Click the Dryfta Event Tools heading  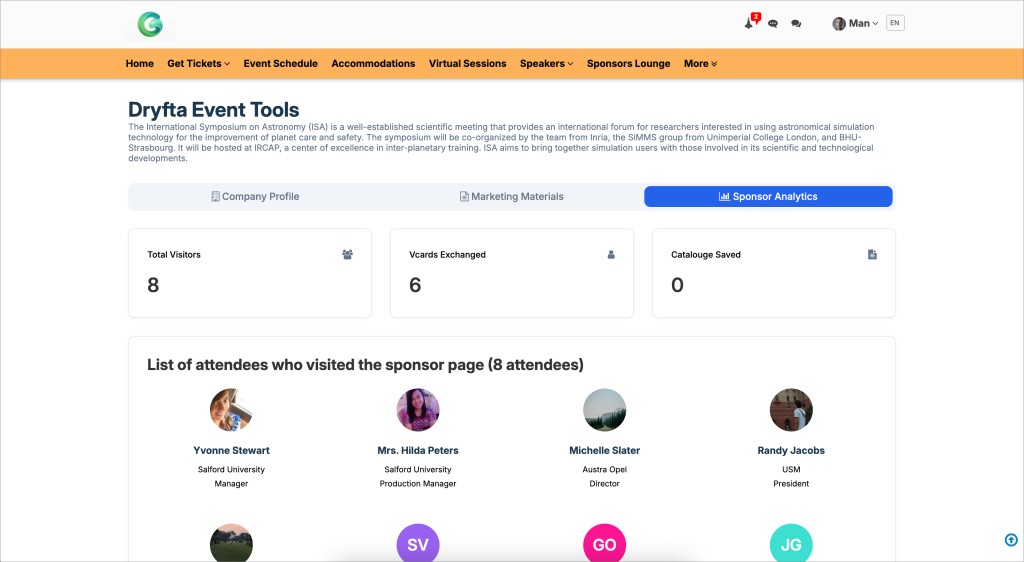(x=214, y=110)
